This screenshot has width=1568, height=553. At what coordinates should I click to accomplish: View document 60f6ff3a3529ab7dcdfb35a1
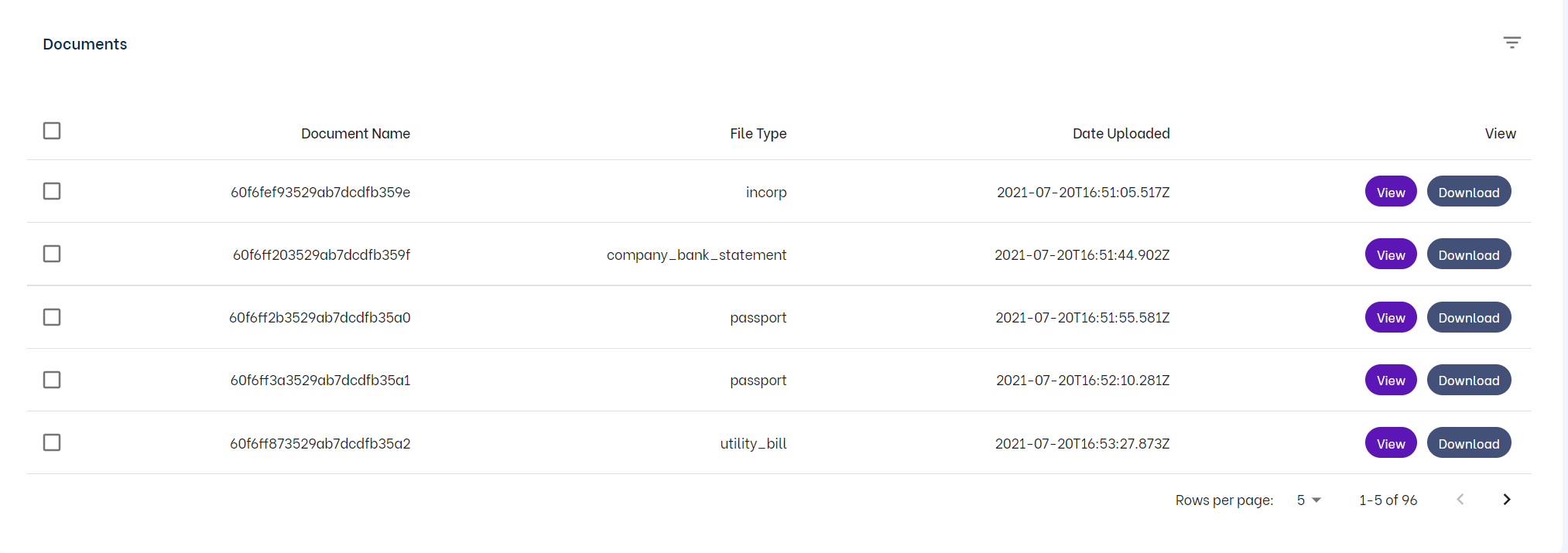click(x=1390, y=380)
